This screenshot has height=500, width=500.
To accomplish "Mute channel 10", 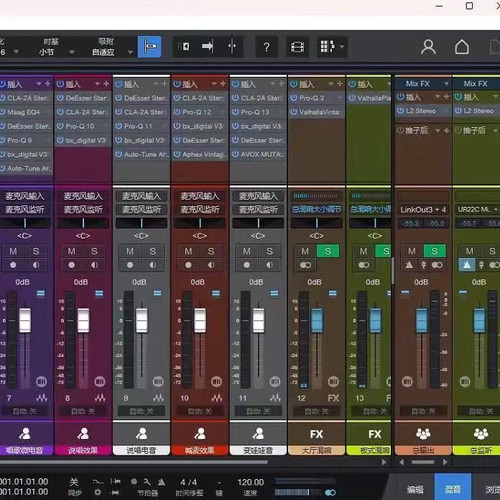I will coord(188,251).
